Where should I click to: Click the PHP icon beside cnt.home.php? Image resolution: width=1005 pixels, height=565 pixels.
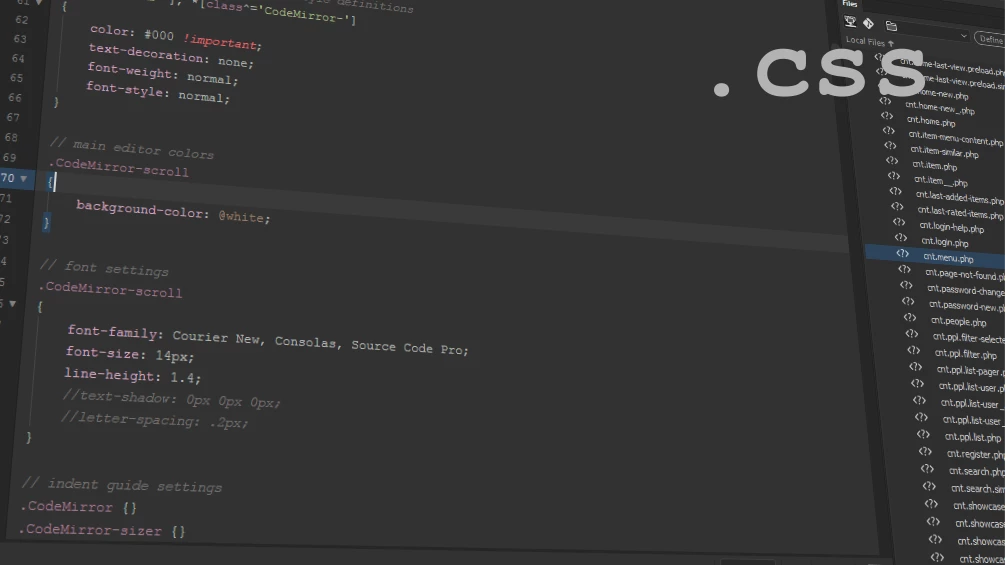(x=887, y=116)
